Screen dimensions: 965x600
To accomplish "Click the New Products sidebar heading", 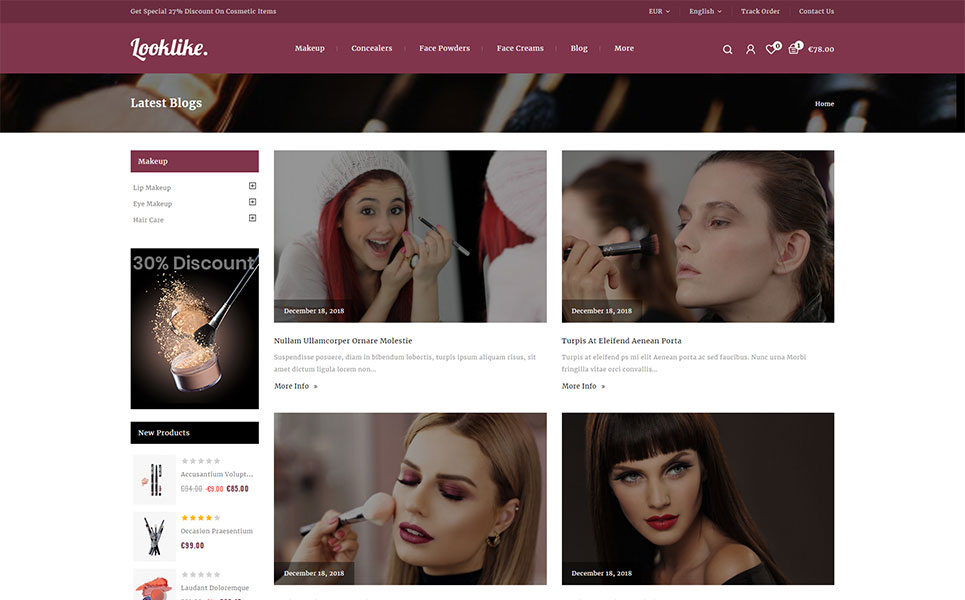I will [194, 433].
